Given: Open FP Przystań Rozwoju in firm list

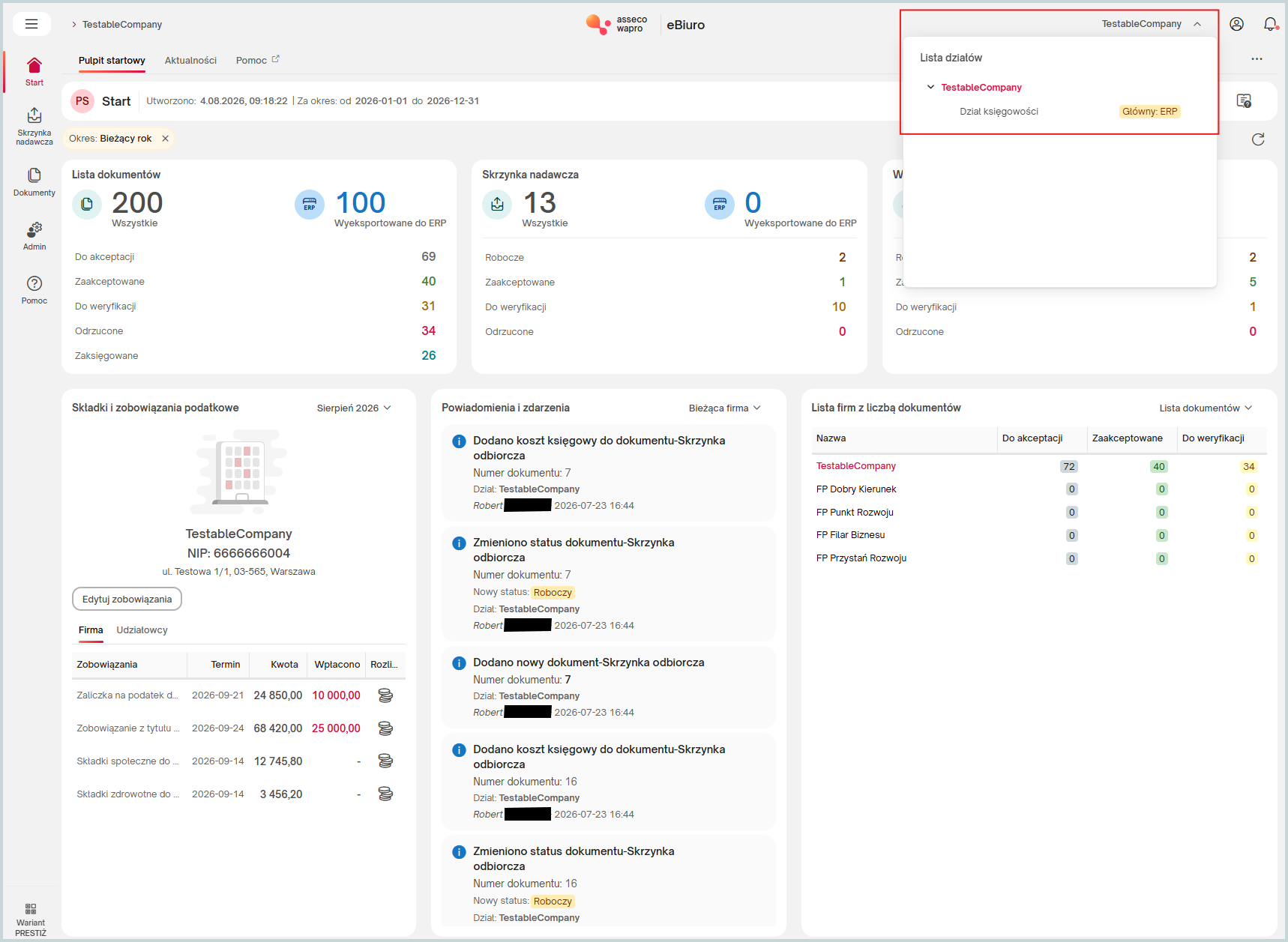Looking at the screenshot, I should coord(861,558).
